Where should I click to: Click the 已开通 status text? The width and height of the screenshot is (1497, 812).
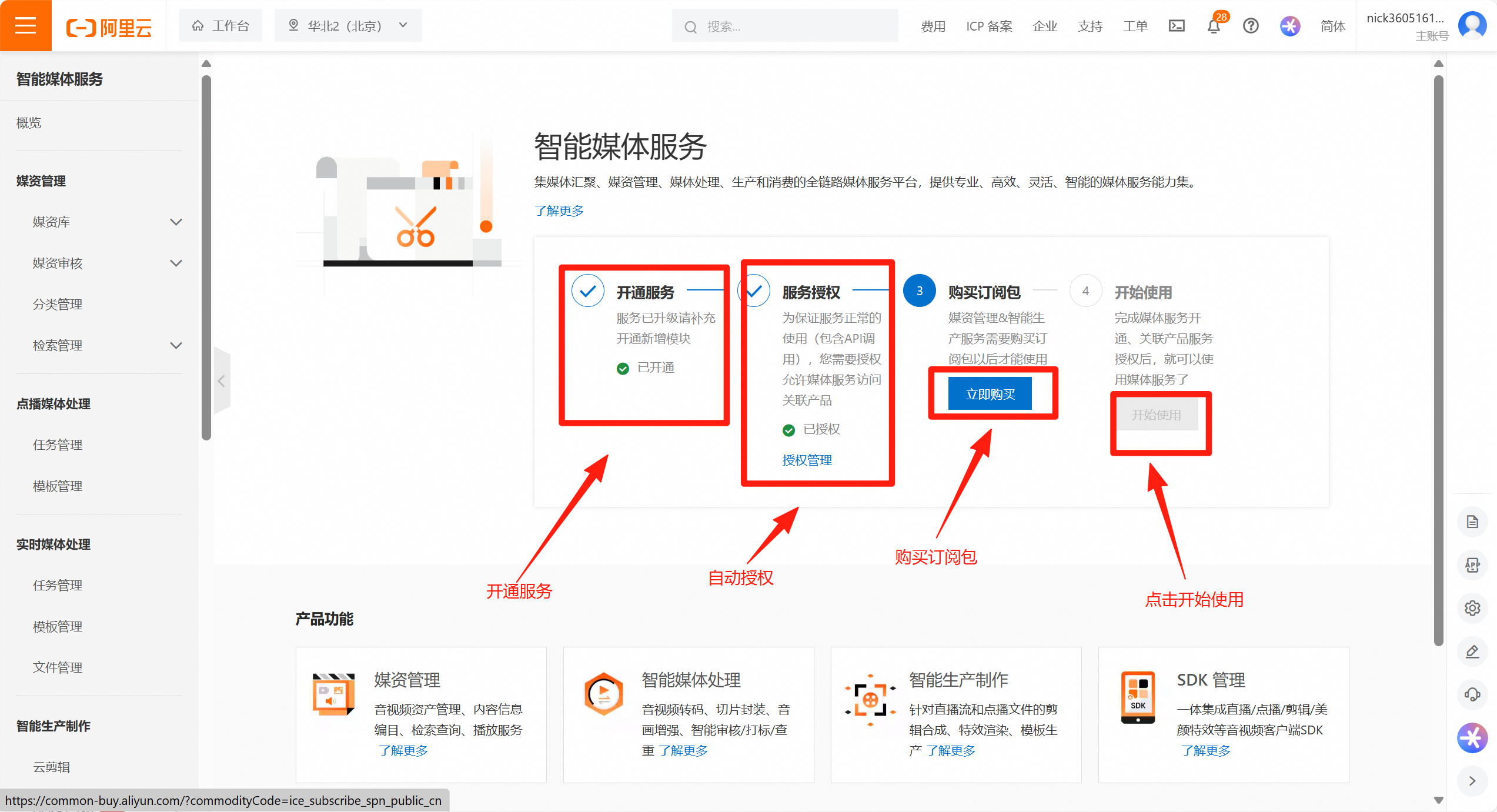(656, 367)
